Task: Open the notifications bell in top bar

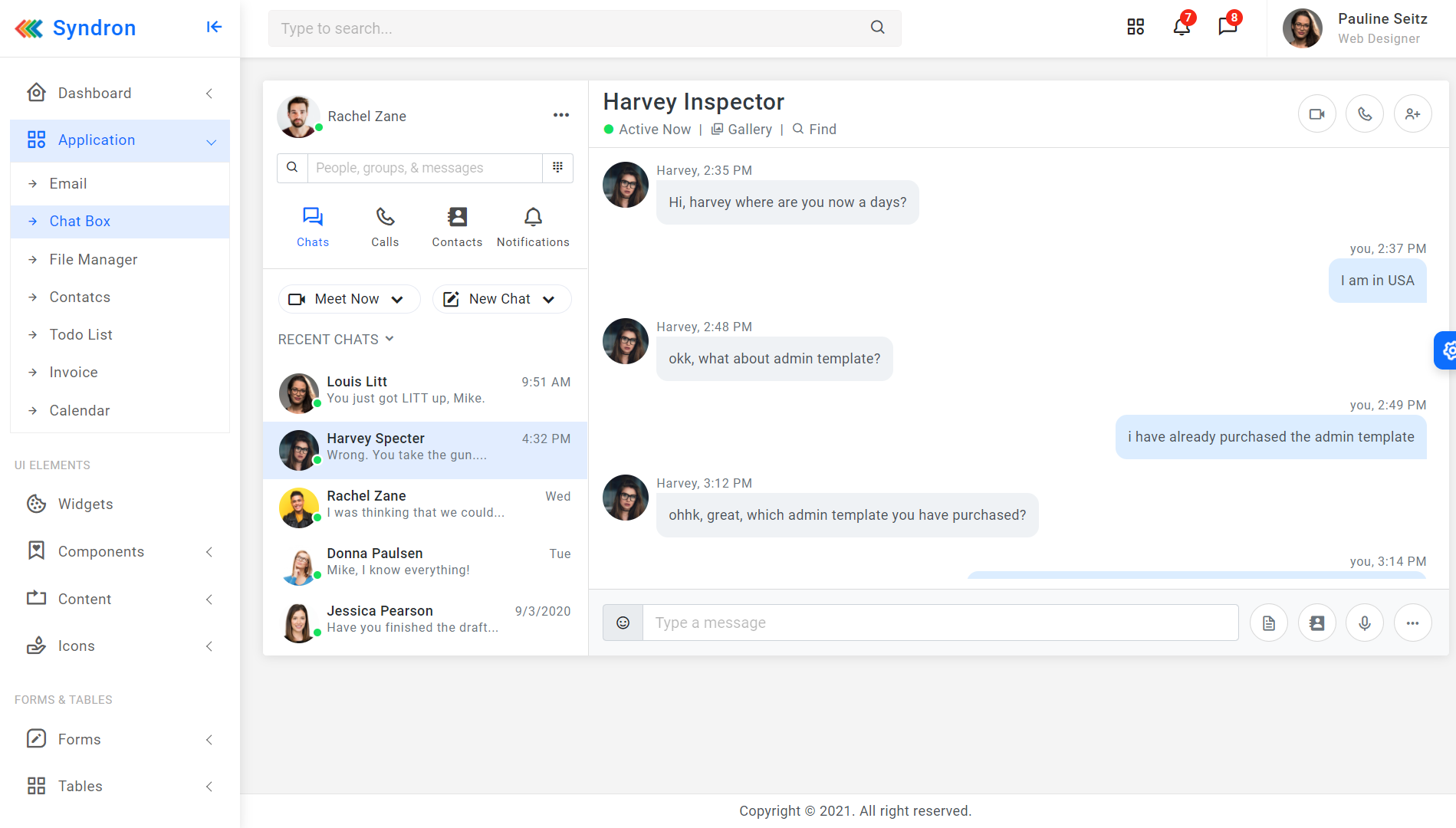Action: click(1182, 28)
